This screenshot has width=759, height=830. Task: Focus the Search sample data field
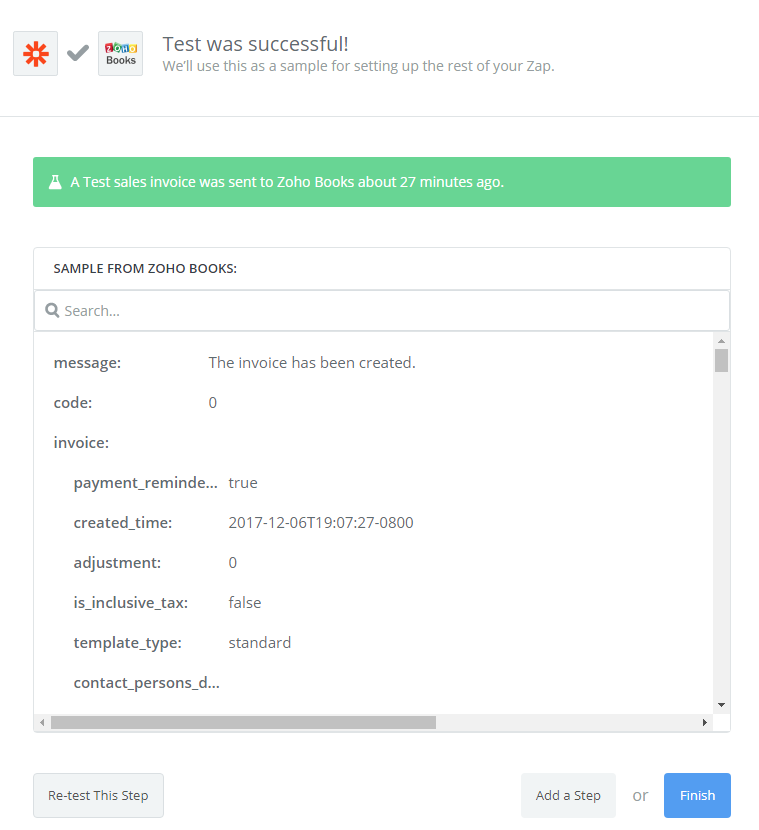point(382,311)
